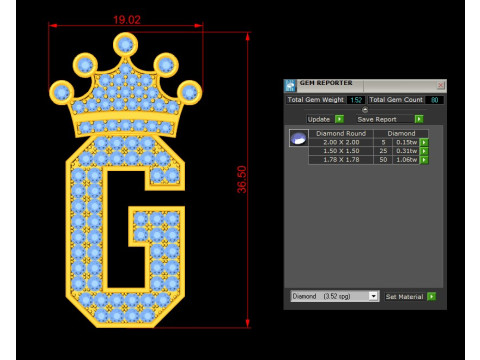
Task: Select the round diamond gem thumbnail
Action: click(299, 138)
